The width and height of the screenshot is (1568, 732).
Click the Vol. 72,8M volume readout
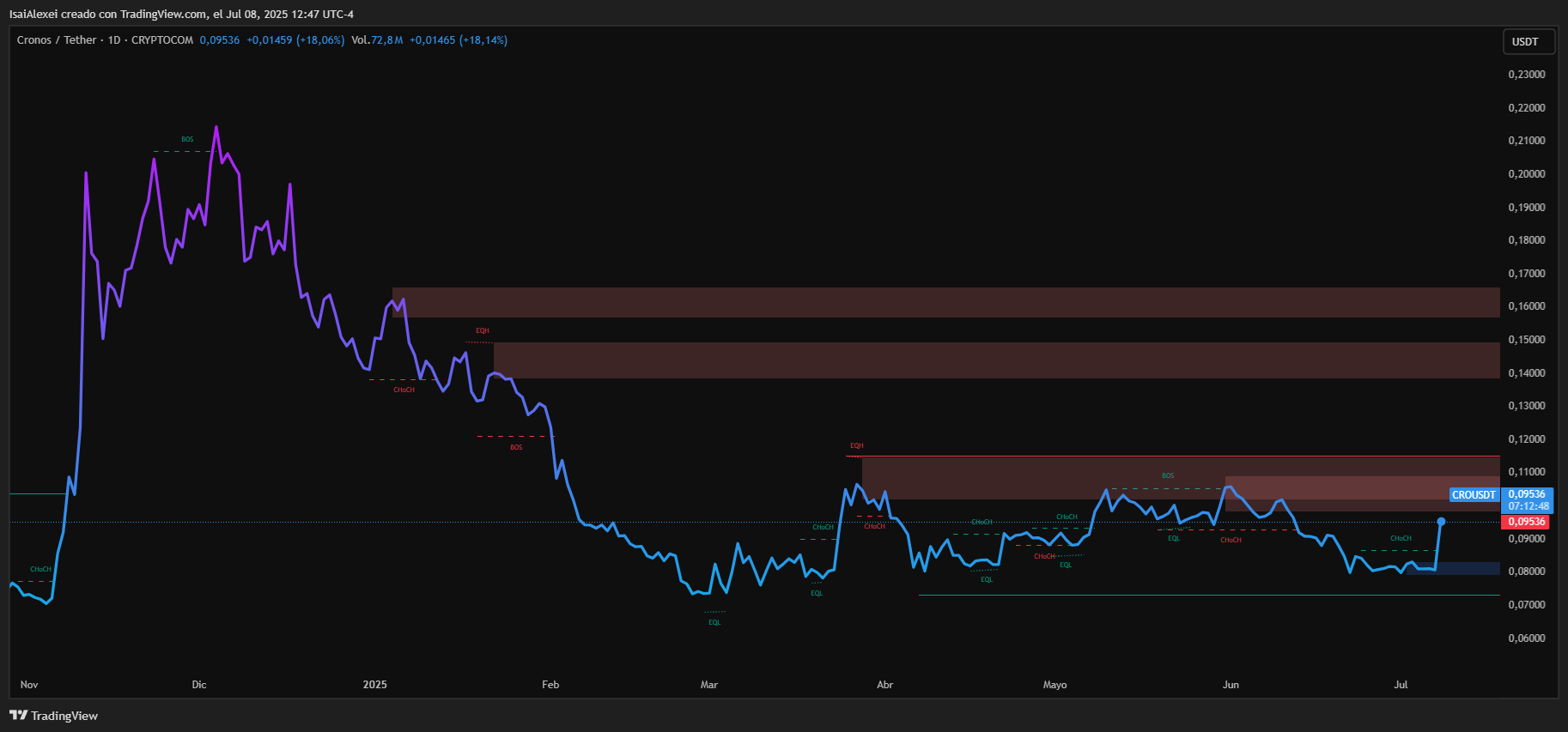click(377, 40)
